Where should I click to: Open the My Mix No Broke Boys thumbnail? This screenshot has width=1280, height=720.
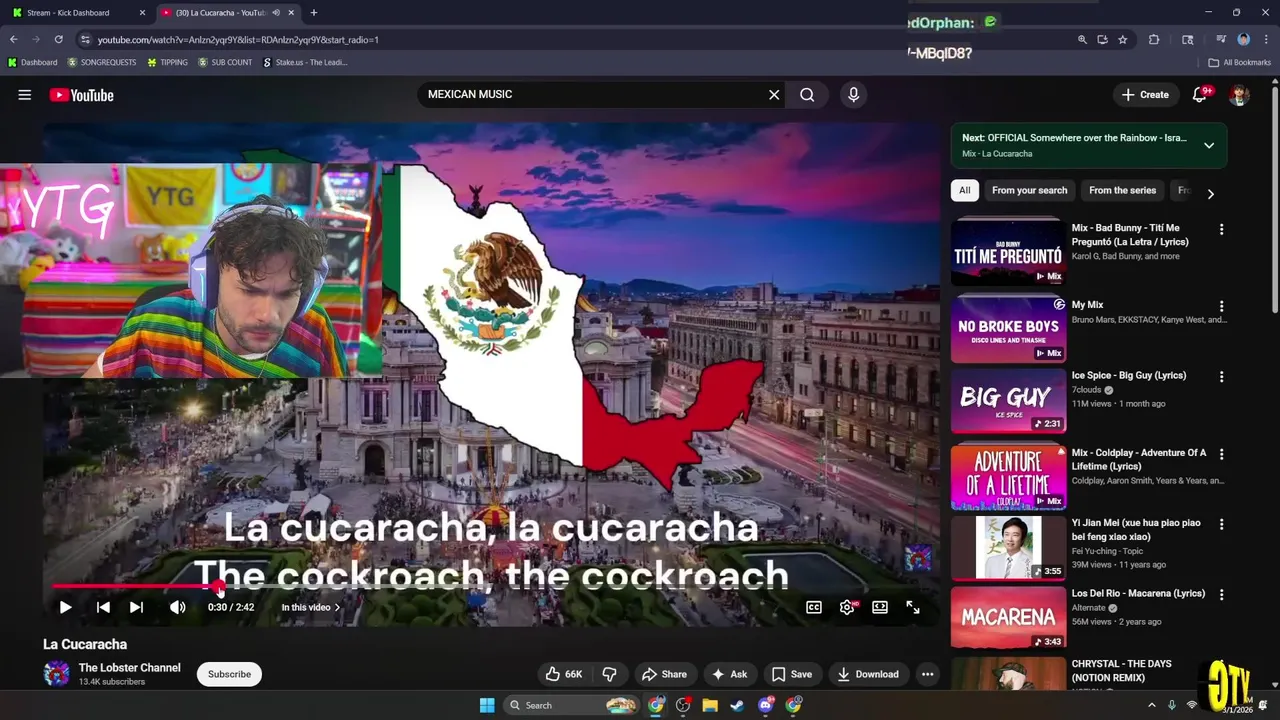point(1008,327)
